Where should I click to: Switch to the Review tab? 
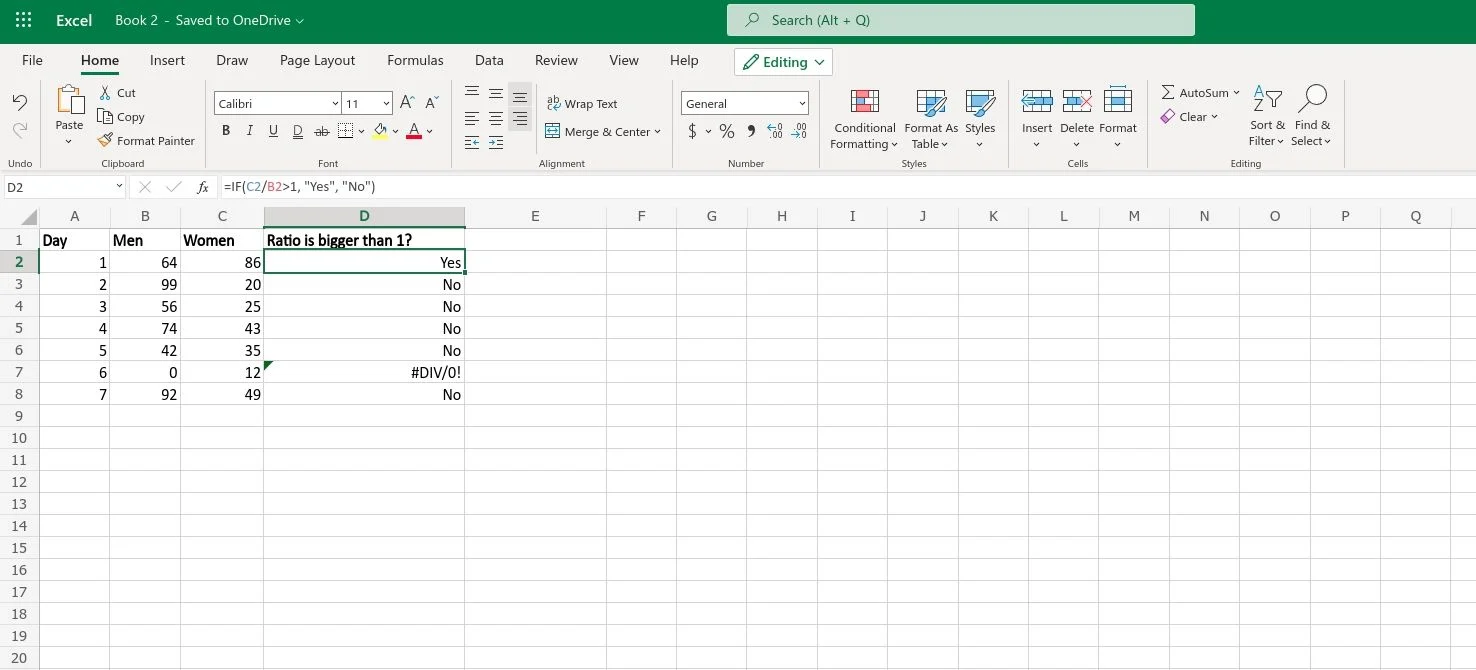(x=556, y=60)
